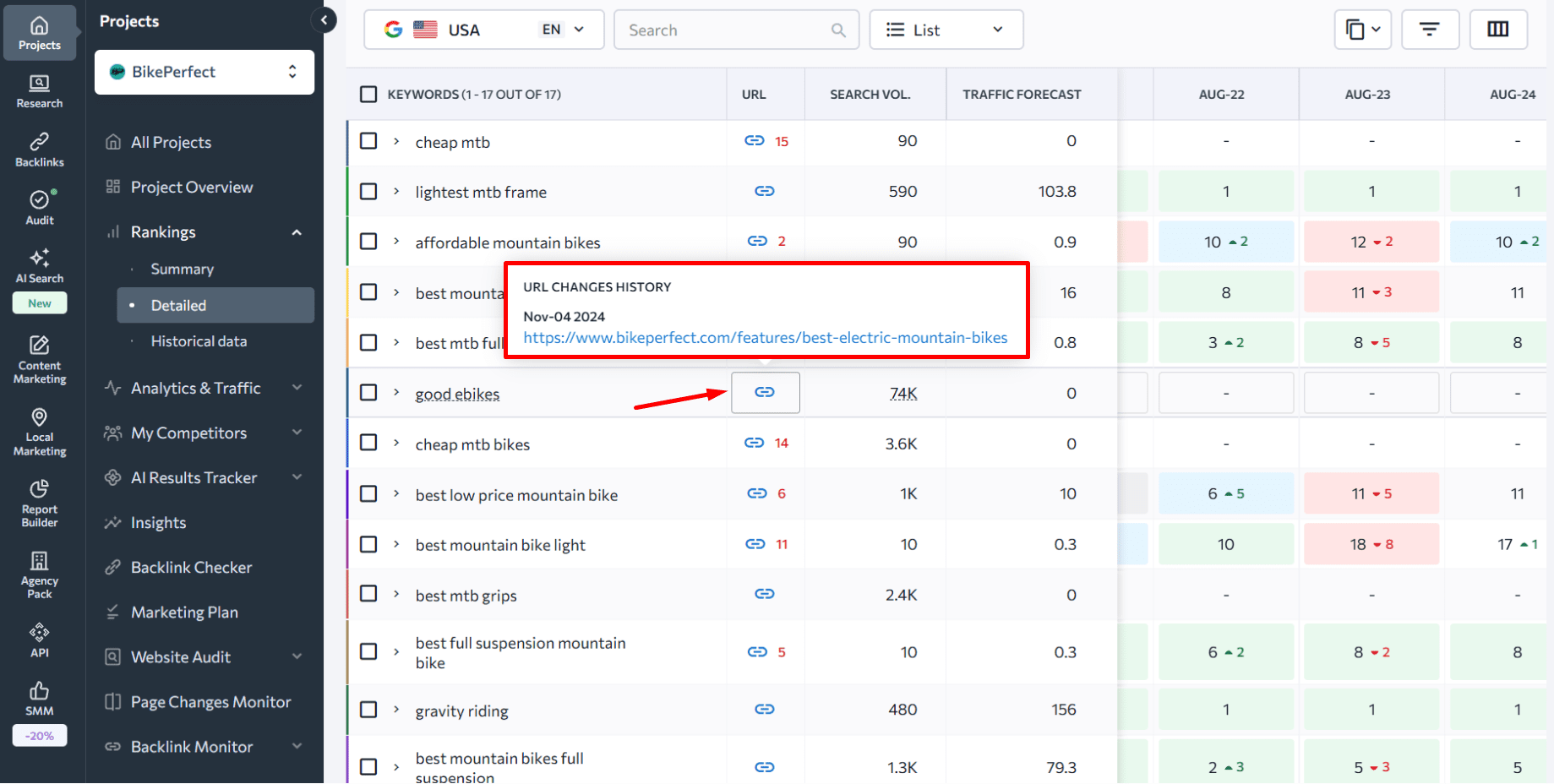Click the URL link icon for lightest mtb frame
This screenshot has width=1554, height=784.
pos(765,192)
